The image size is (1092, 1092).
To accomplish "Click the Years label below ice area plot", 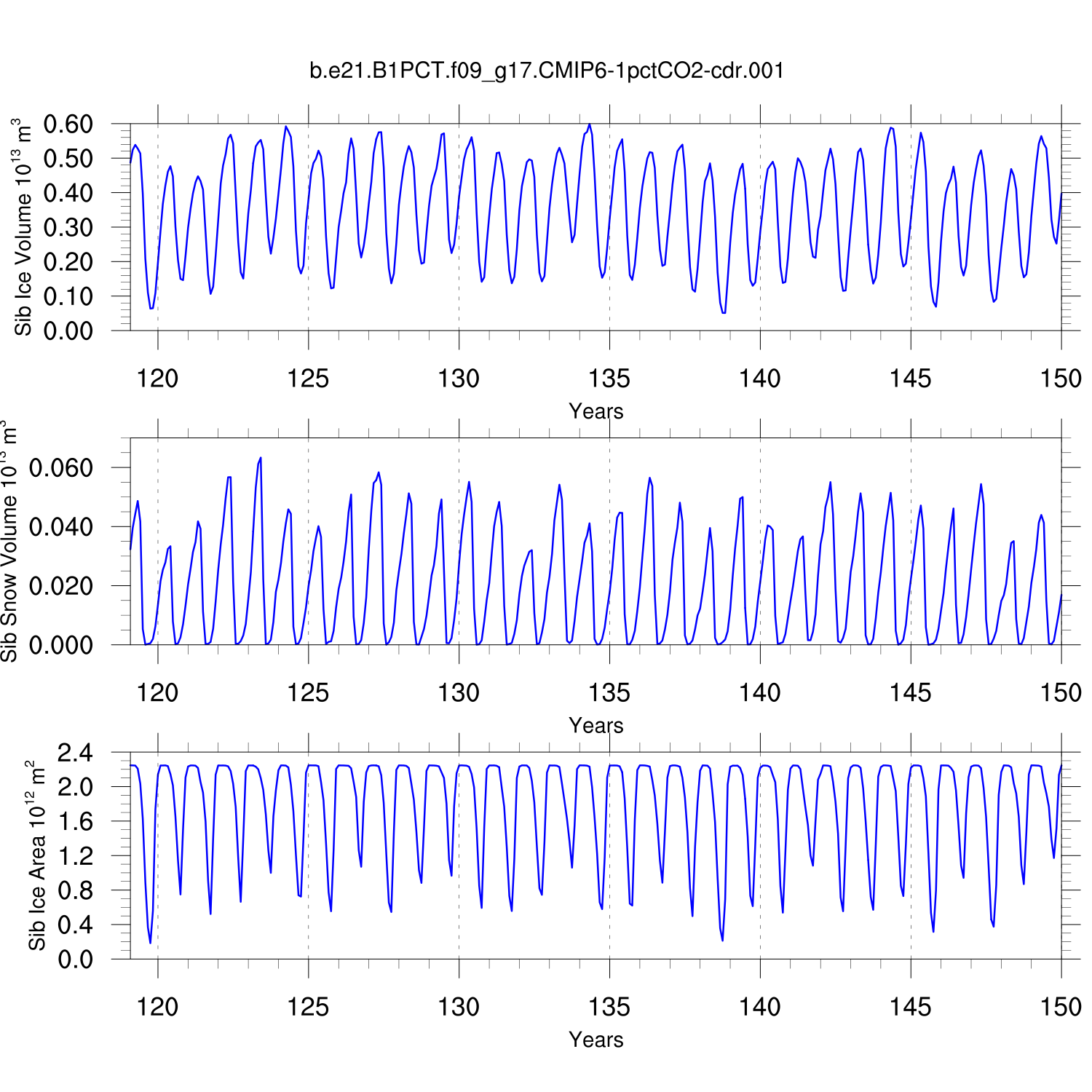I will click(x=596, y=1040).
